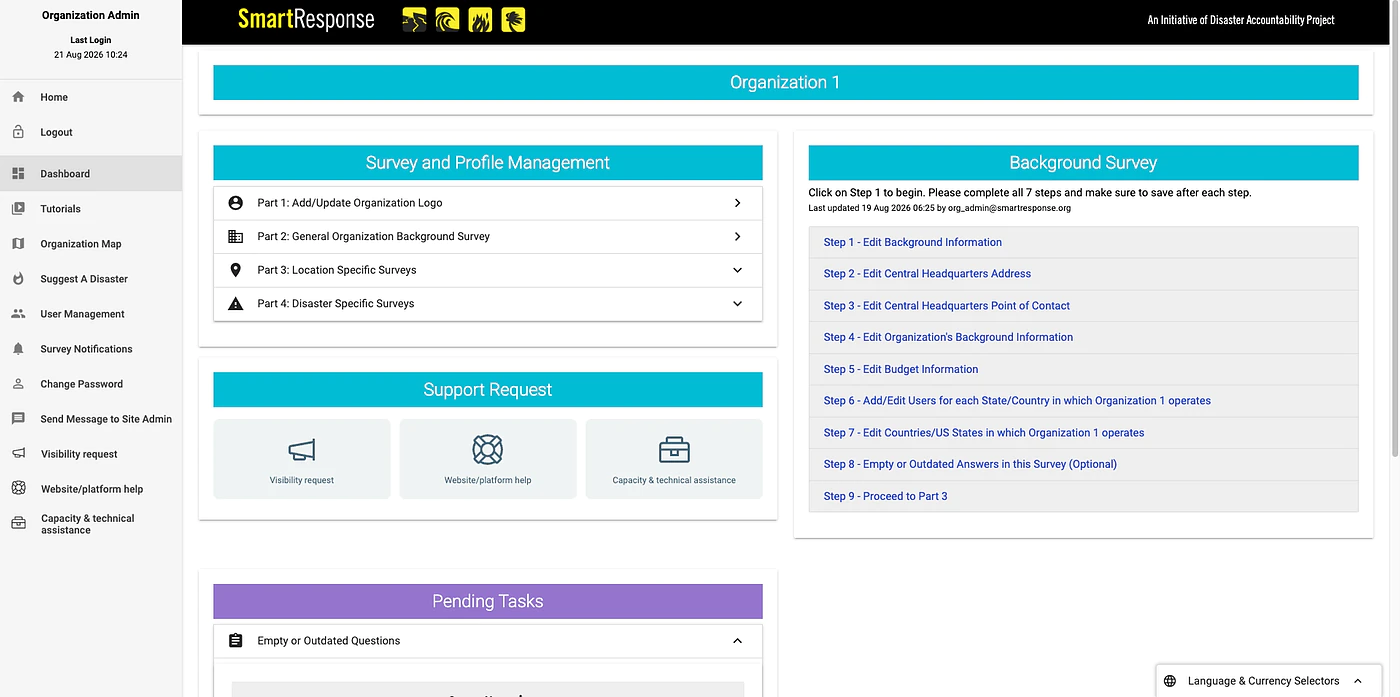Viewport: 1400px width, 697px height.
Task: Open Step 1 Edit Background Information
Action: (x=913, y=242)
